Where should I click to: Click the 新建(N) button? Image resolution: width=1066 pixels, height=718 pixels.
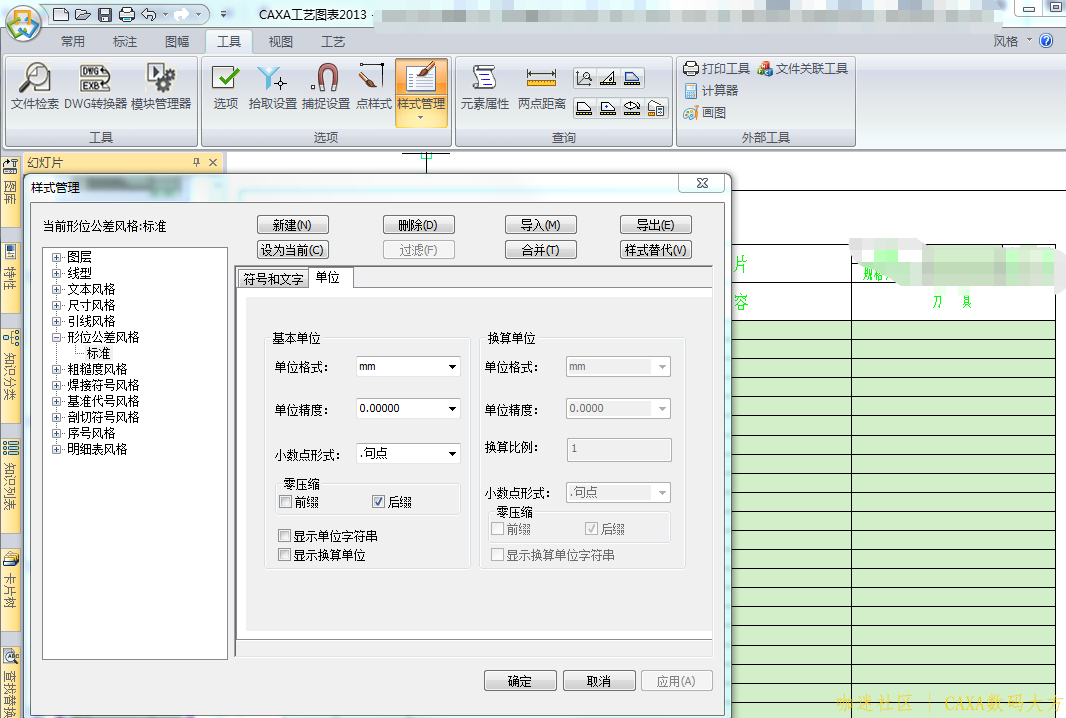(x=293, y=224)
